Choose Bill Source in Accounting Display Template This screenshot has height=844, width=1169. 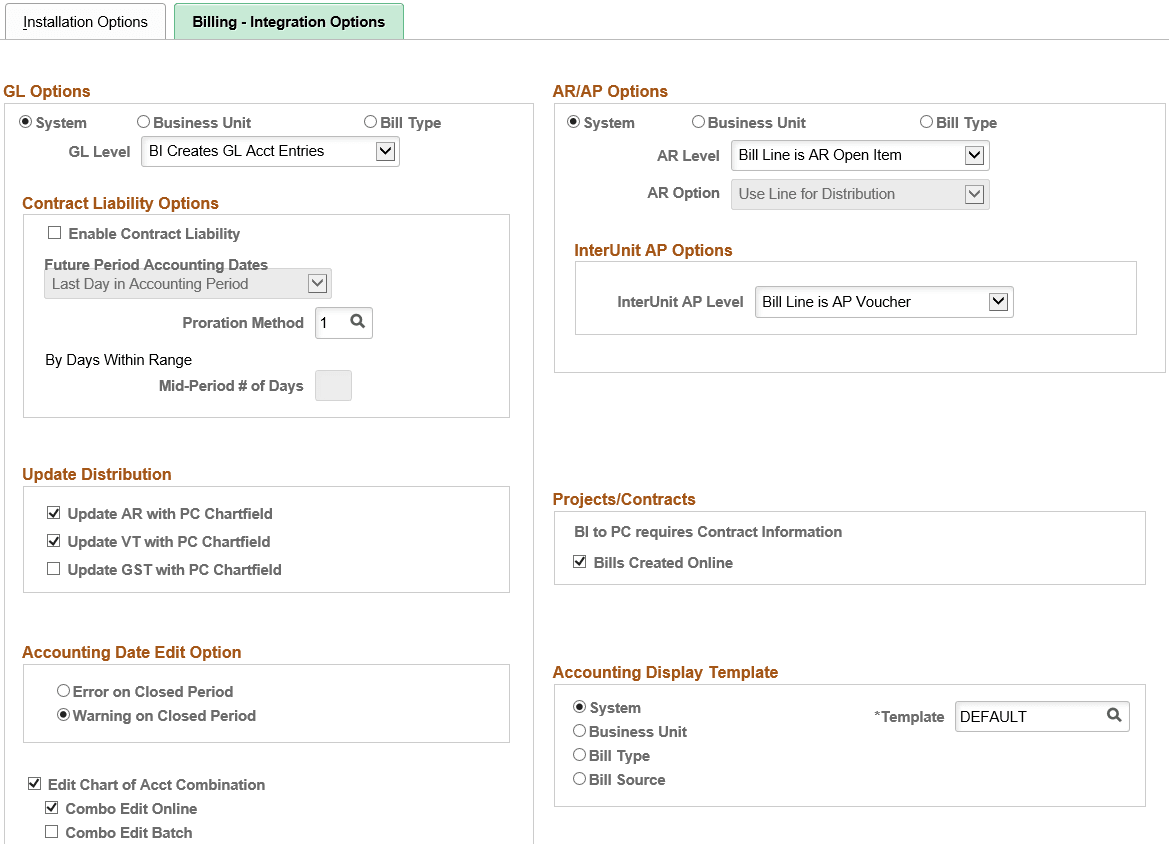(580, 779)
